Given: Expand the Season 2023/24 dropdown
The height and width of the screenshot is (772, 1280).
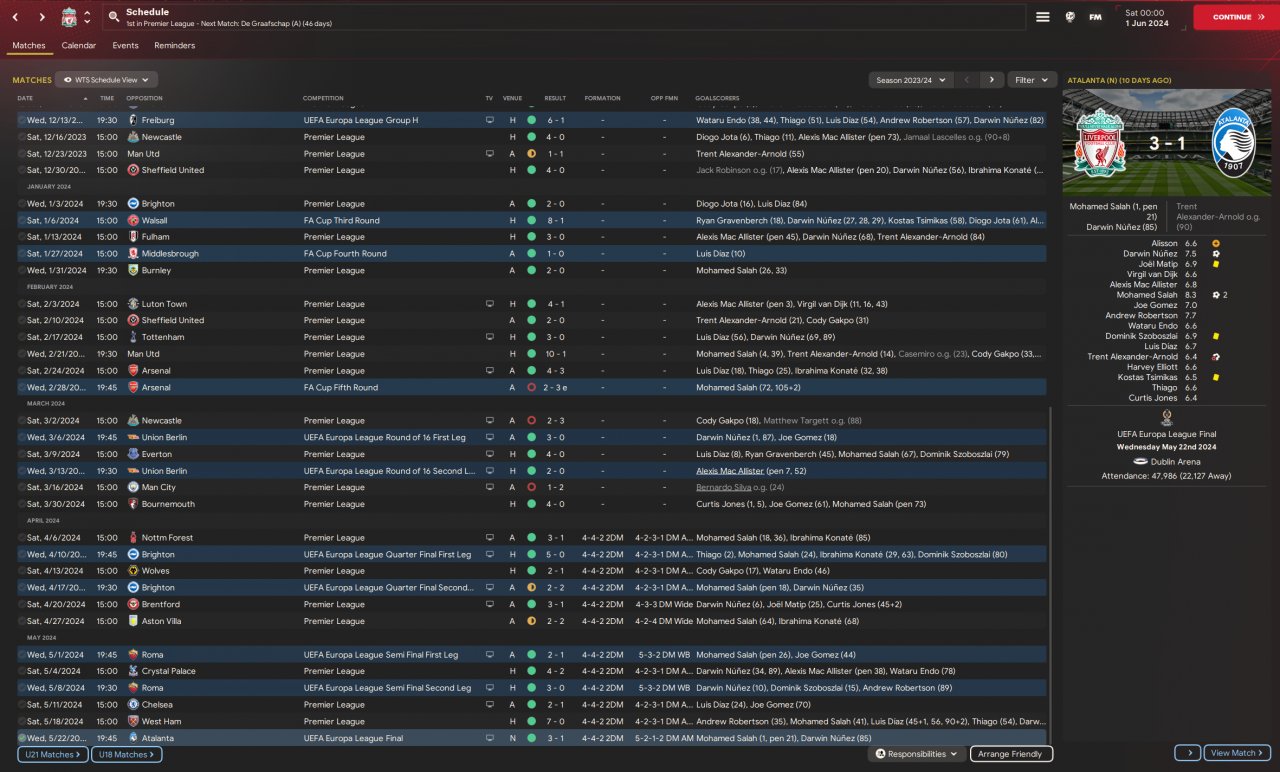Looking at the screenshot, I should click(x=909, y=80).
